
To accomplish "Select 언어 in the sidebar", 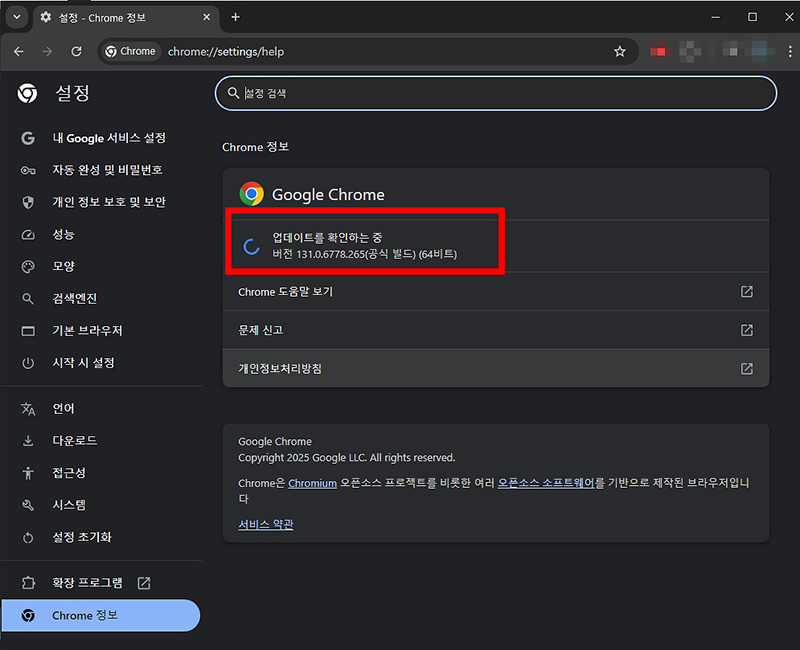I will [62, 408].
